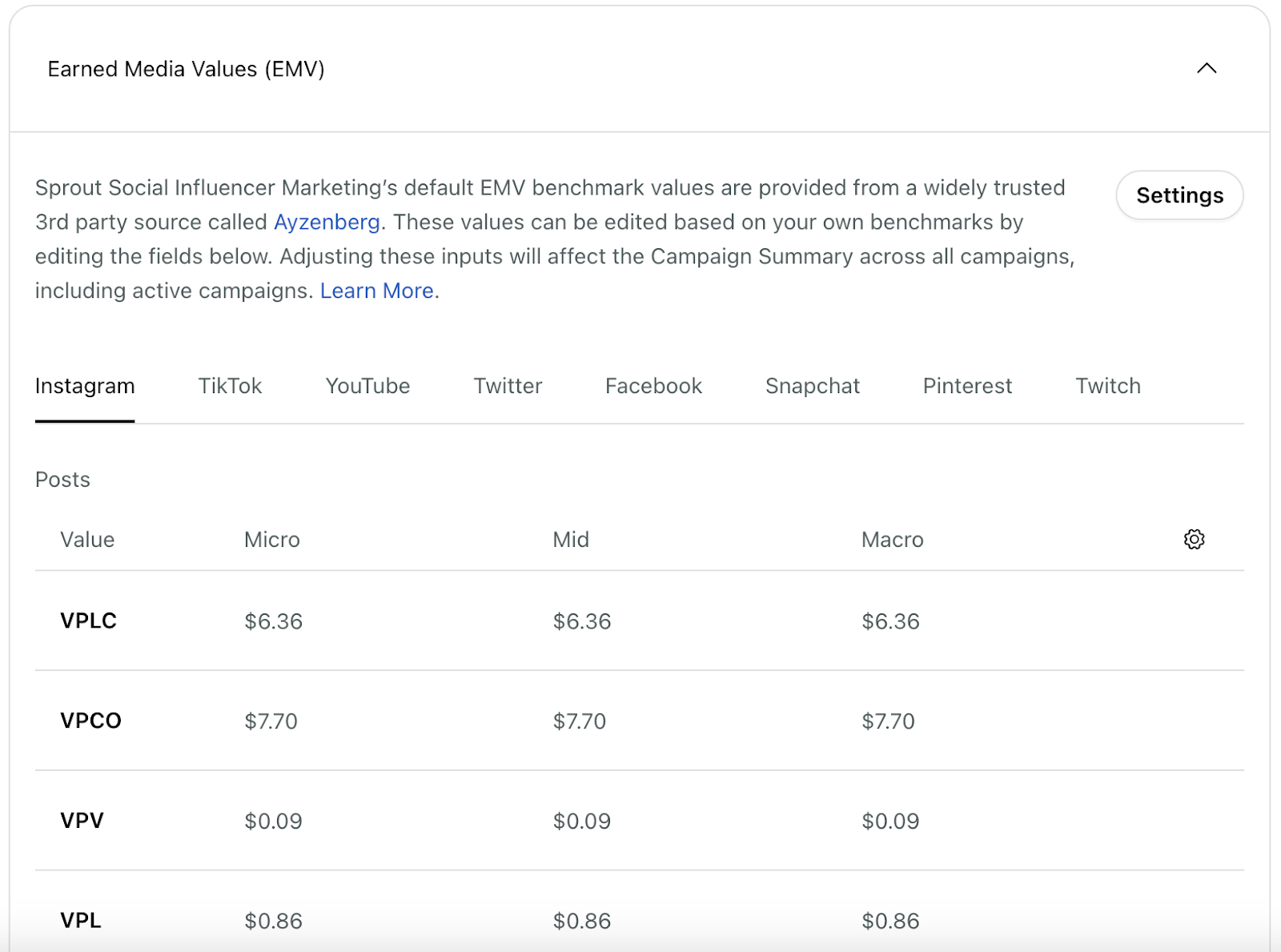
Task: Open the Ayzenberg link
Action: 327,222
